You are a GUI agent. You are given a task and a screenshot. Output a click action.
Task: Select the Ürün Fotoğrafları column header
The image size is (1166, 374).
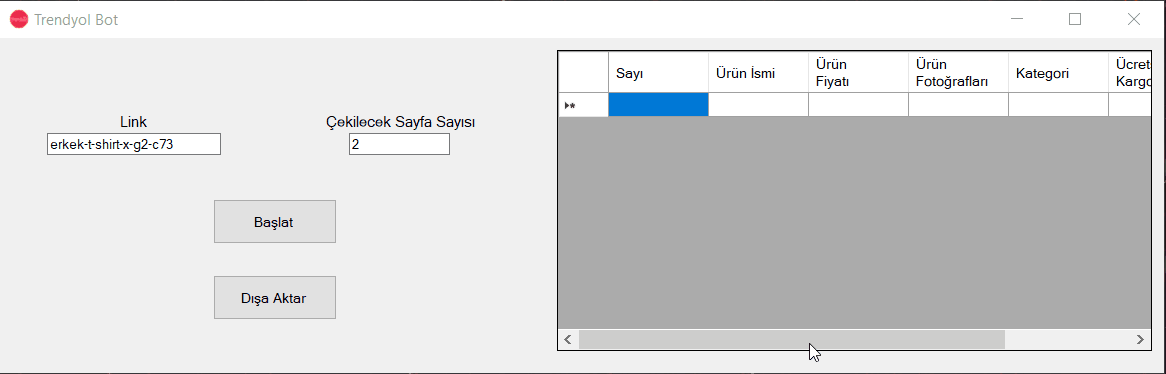click(958, 73)
